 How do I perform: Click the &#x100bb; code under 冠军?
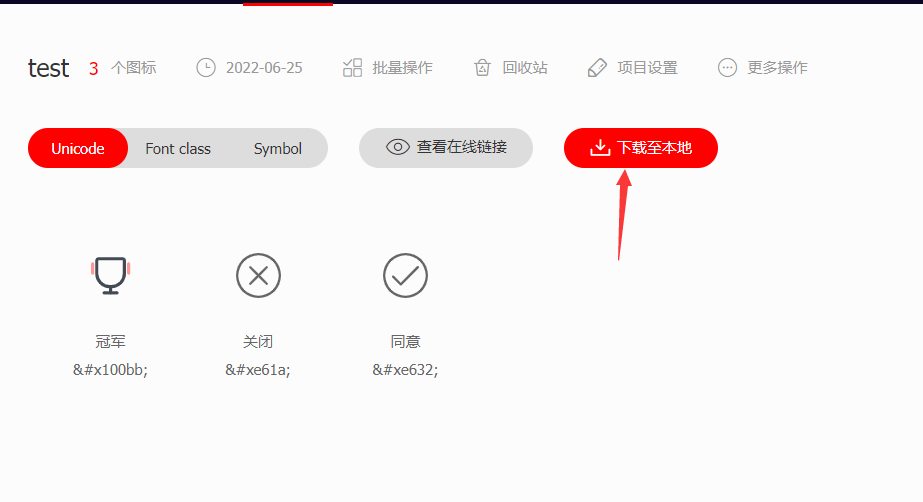[x=110, y=370]
